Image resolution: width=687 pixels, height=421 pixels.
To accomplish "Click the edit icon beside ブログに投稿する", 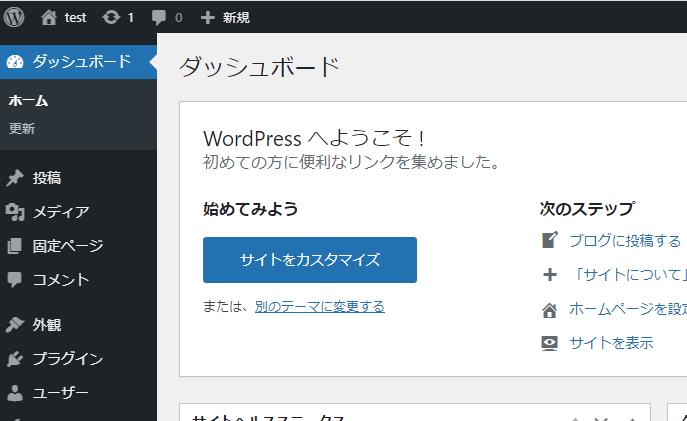I will point(550,240).
